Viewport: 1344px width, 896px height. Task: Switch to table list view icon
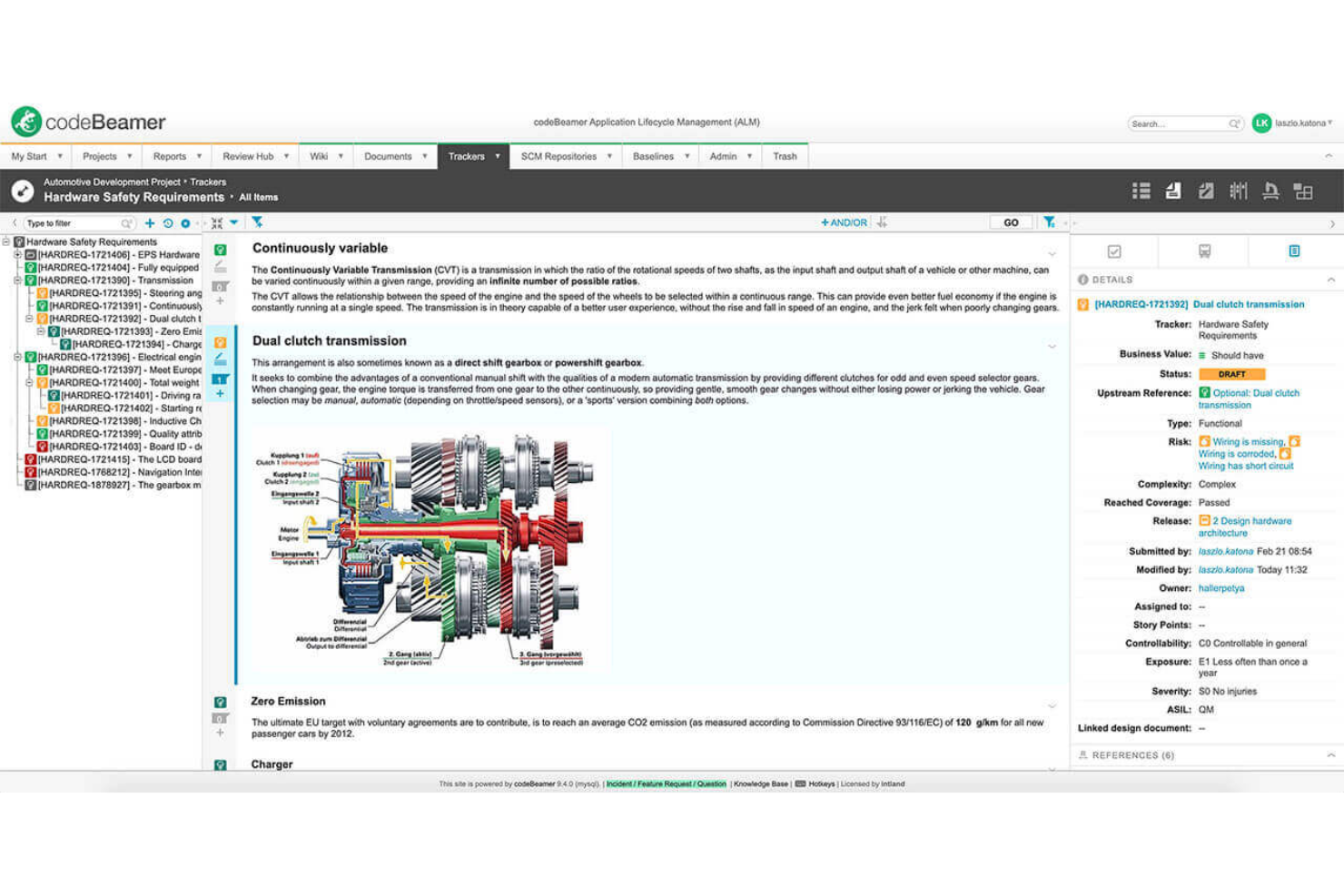(x=1141, y=191)
